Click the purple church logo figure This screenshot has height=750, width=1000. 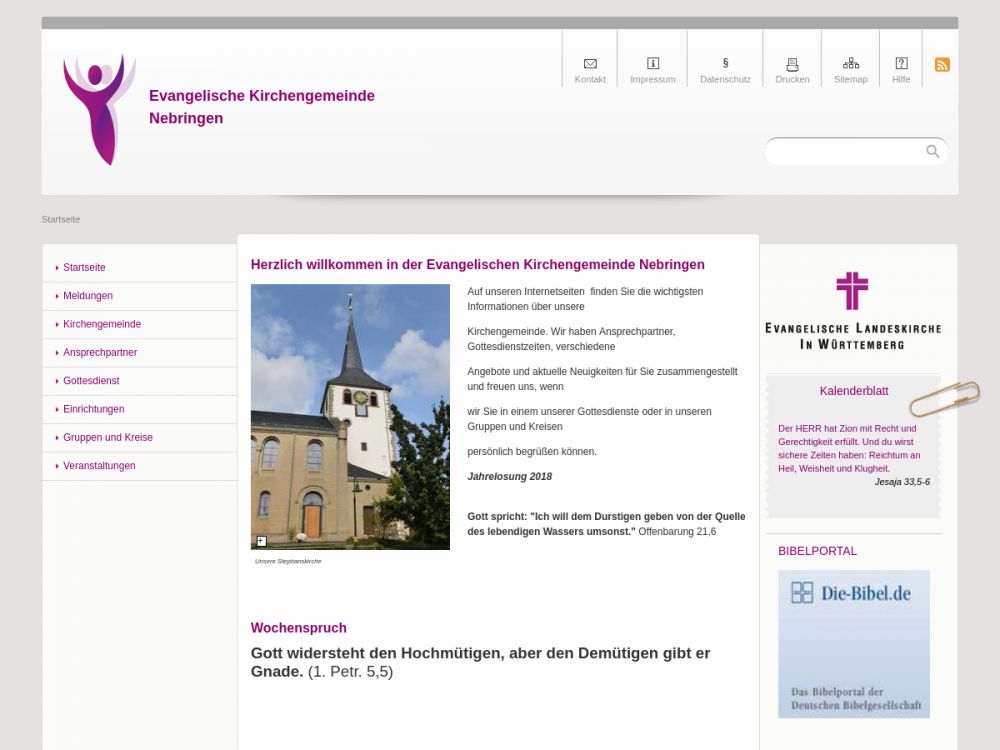click(99, 110)
